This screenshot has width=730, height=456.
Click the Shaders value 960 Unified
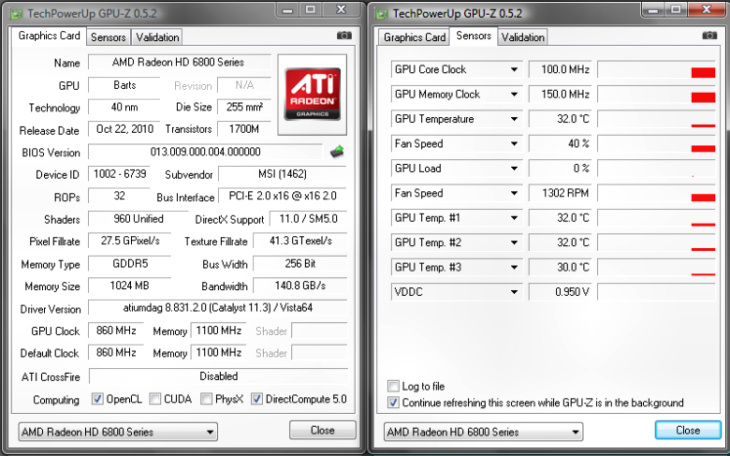[138, 219]
